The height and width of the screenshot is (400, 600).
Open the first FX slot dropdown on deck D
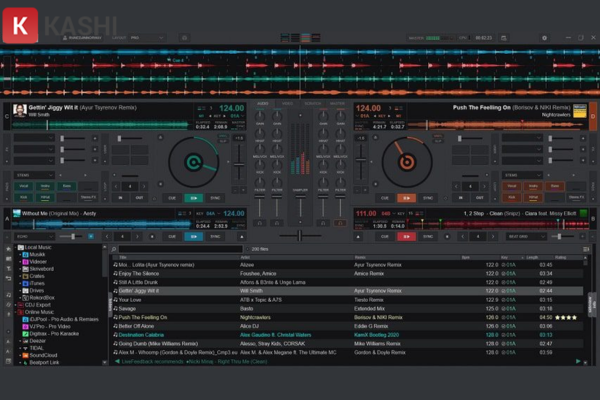click(522, 138)
